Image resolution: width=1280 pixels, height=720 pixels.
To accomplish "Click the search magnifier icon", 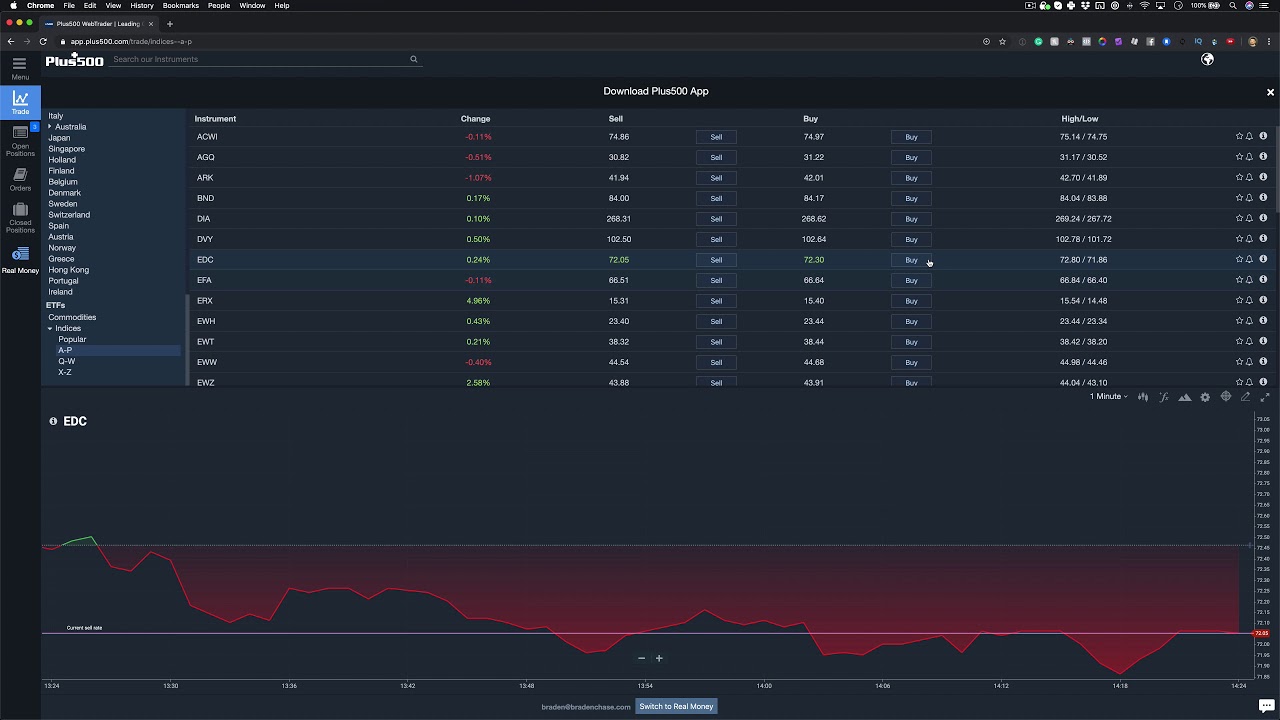I will [x=413, y=59].
